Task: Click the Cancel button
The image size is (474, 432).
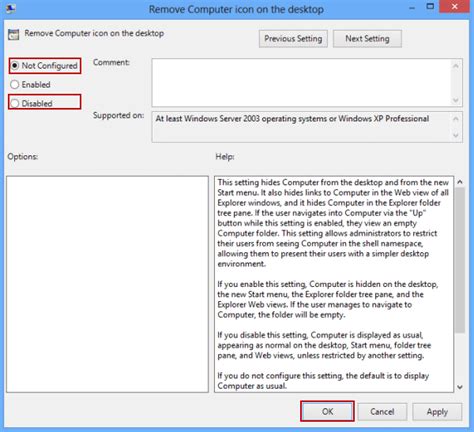Action: point(382,412)
